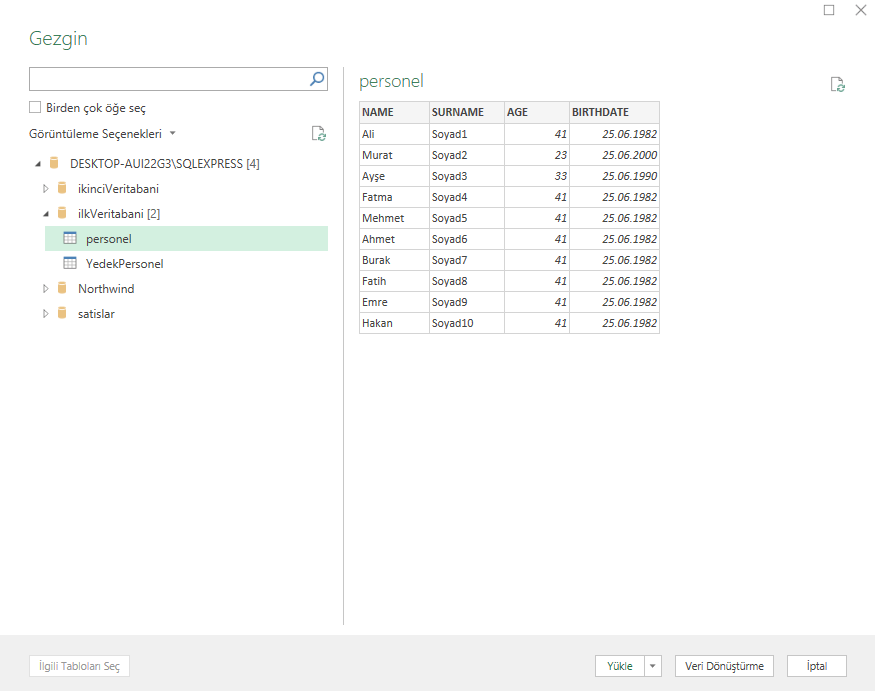This screenshot has width=875, height=691.
Task: Expand the Northwind database node
Action: (x=46, y=289)
